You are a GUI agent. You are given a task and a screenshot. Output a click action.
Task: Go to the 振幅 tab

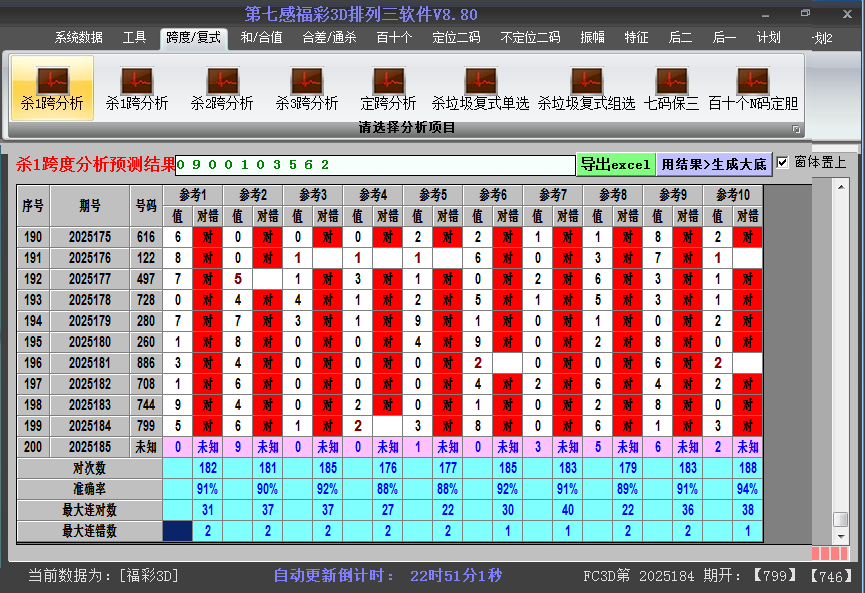pyautogui.click(x=592, y=38)
